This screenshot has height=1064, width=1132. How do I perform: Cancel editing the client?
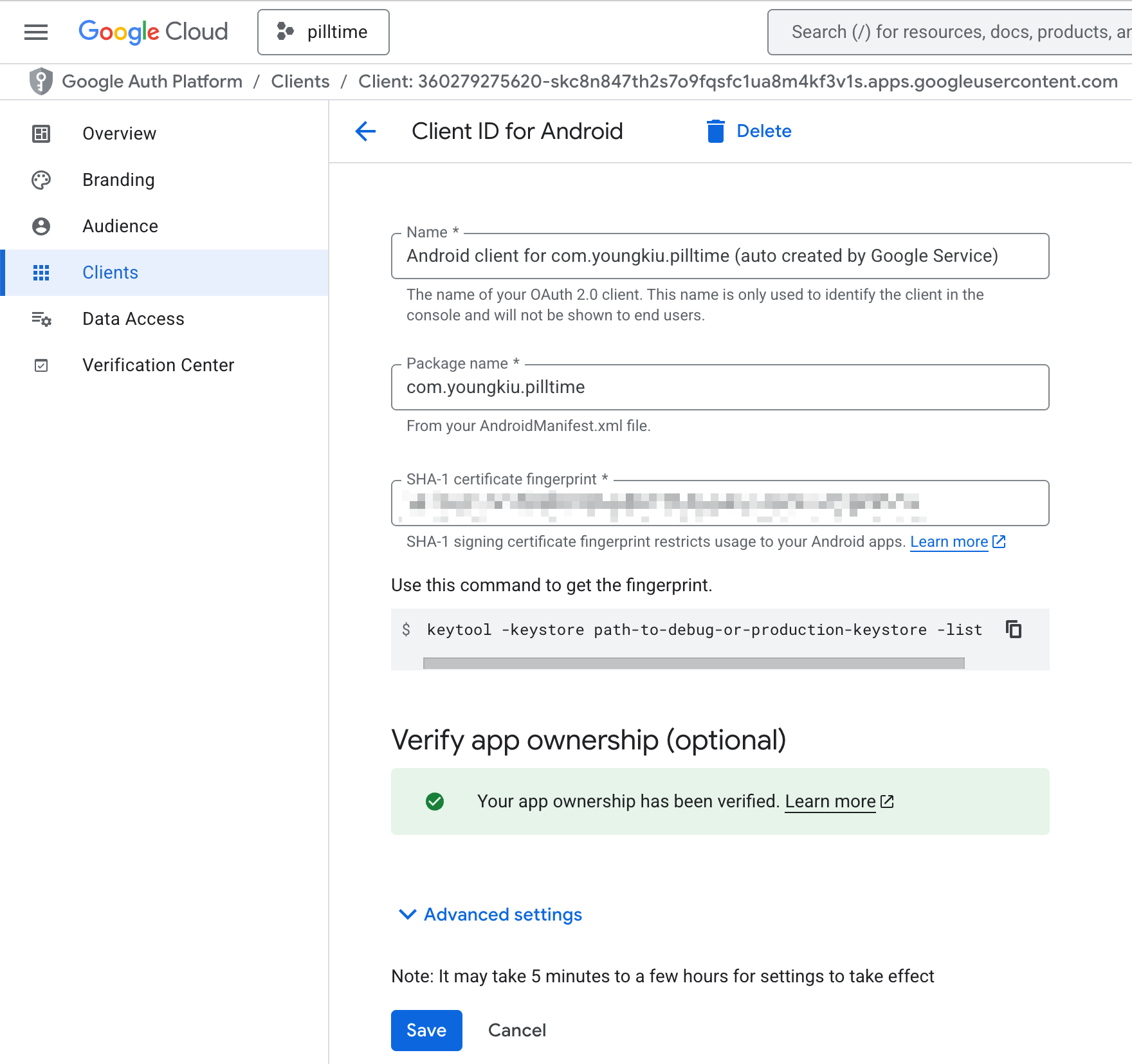(517, 1031)
